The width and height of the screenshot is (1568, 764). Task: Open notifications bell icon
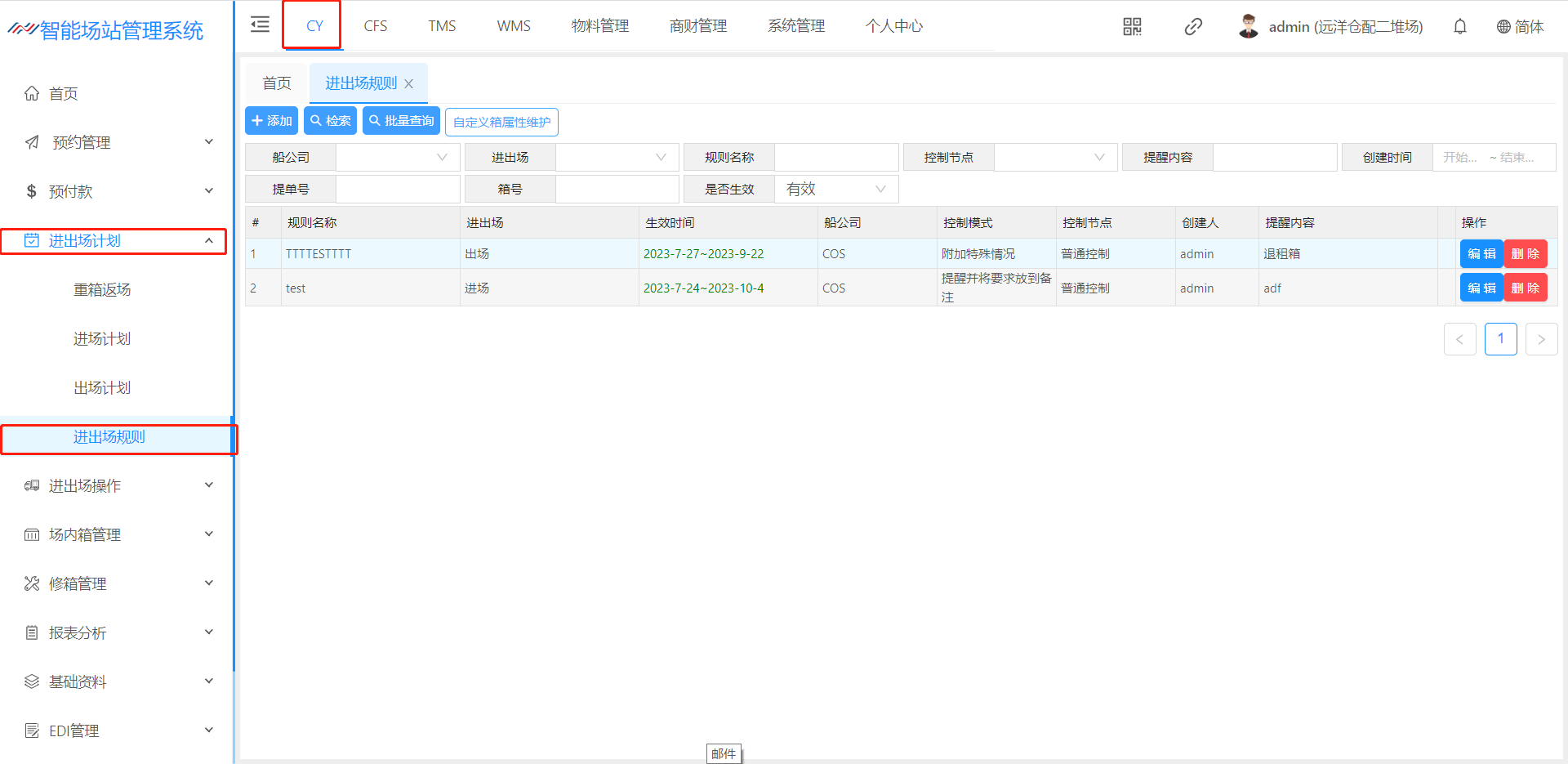(1460, 27)
